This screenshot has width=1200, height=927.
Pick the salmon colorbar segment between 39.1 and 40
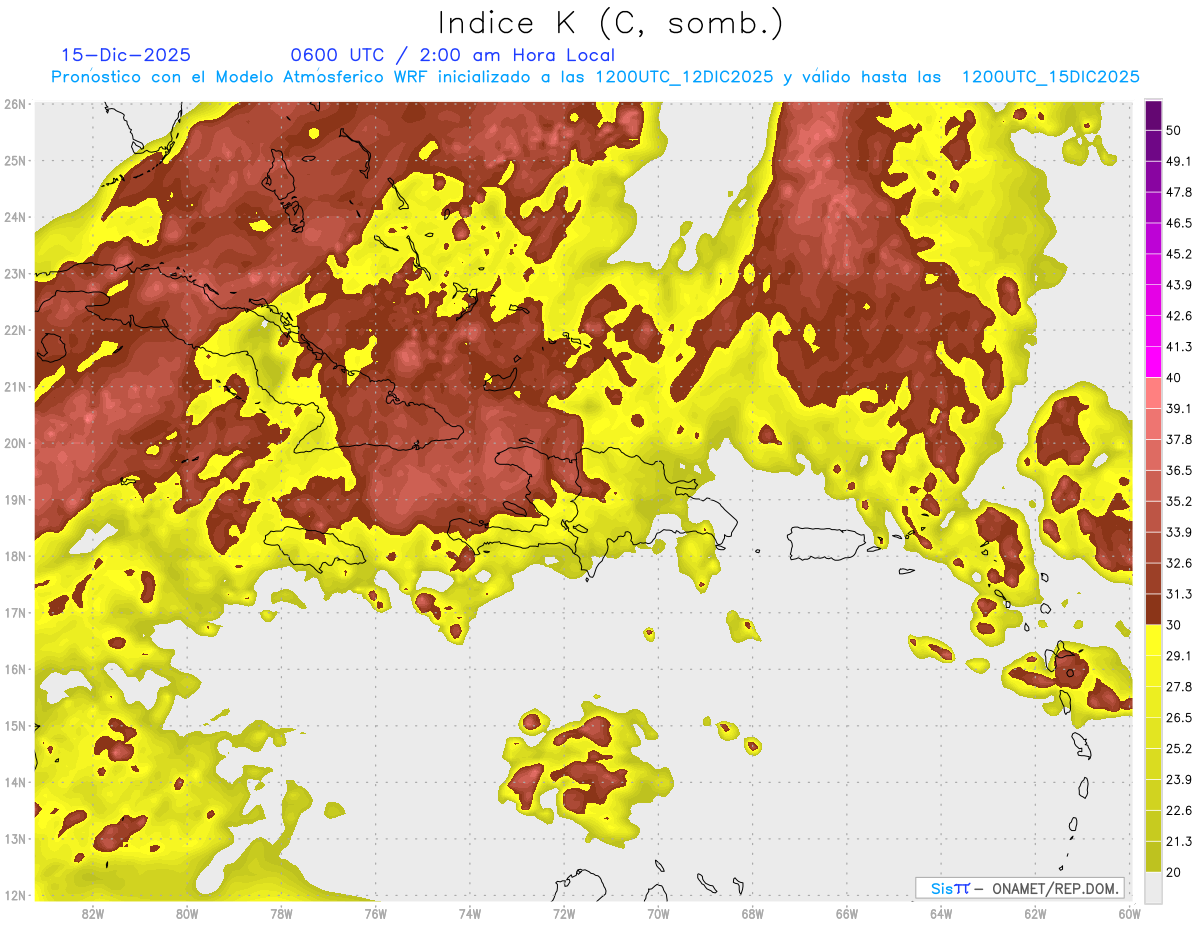tap(1153, 393)
